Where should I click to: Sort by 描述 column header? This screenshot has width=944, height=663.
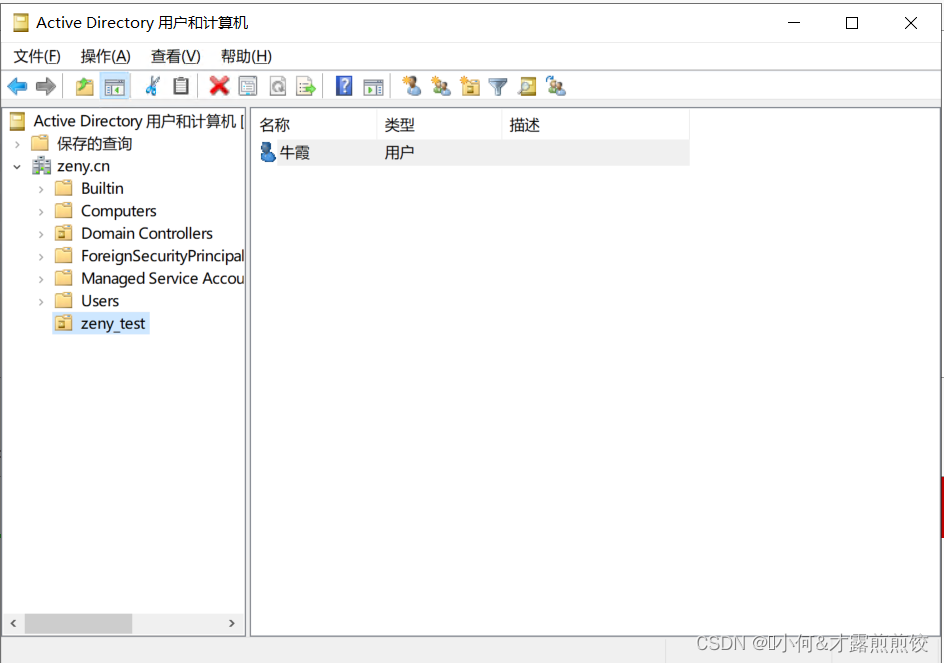click(596, 125)
